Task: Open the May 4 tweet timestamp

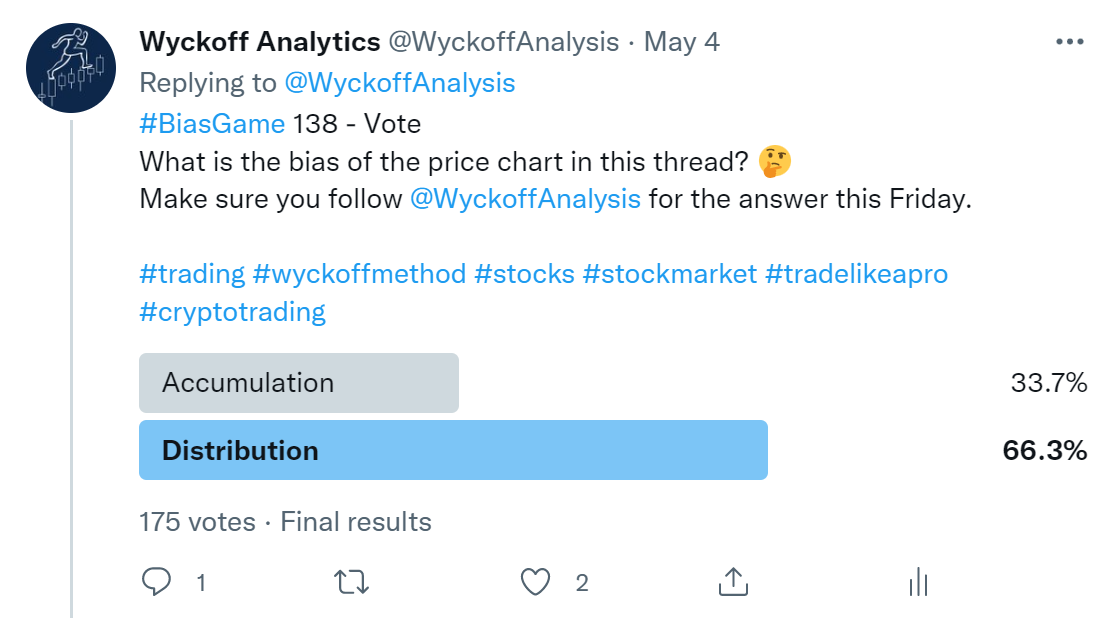Action: [x=681, y=42]
